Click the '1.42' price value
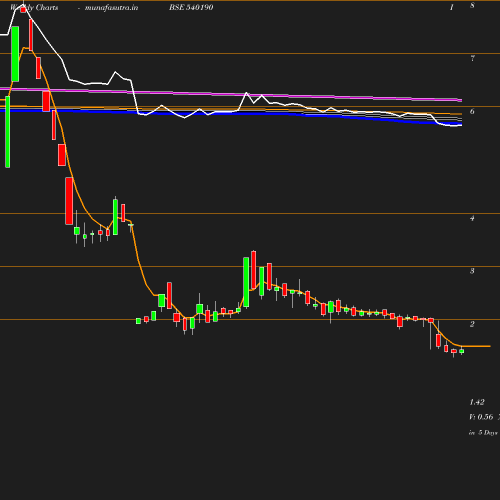500x500 pixels. click(477, 402)
